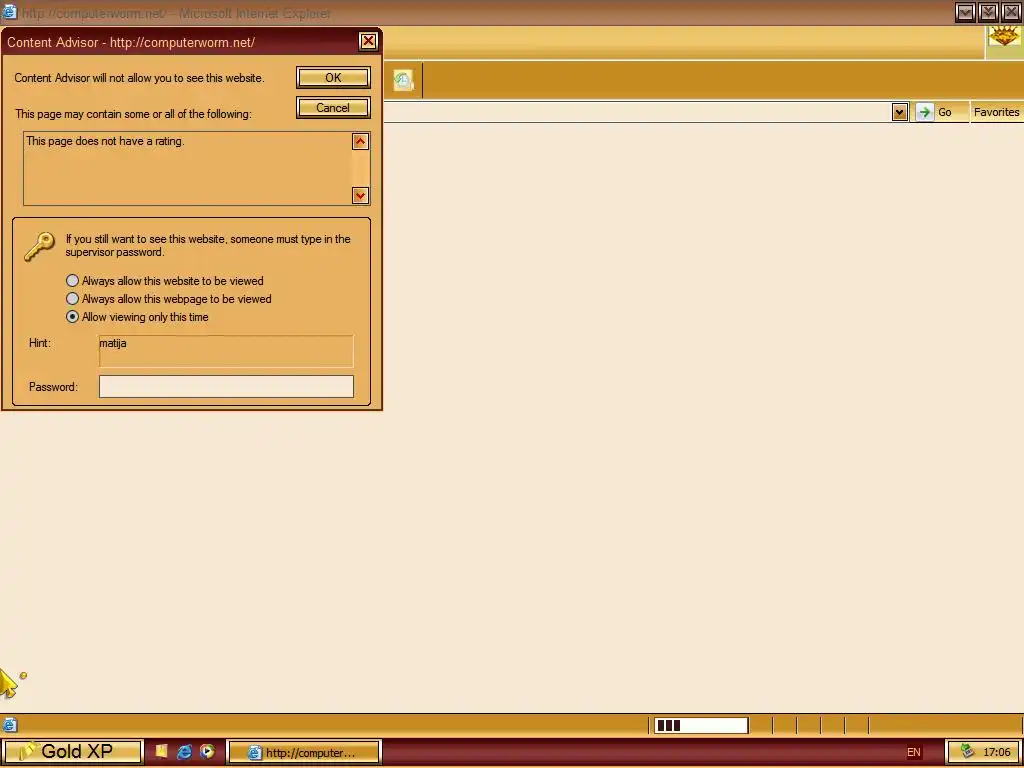This screenshot has width=1024, height=768.
Task: Open the address bar dropdown arrow
Action: [x=899, y=112]
